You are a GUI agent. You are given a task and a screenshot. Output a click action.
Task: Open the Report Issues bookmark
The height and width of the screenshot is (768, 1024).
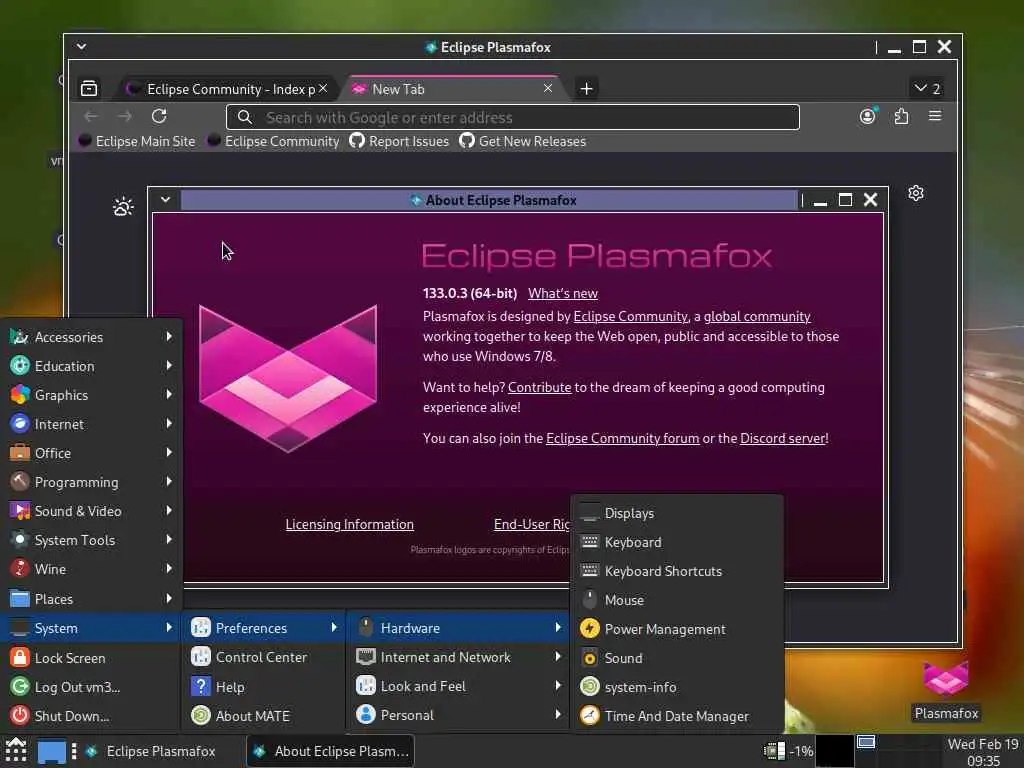point(399,141)
